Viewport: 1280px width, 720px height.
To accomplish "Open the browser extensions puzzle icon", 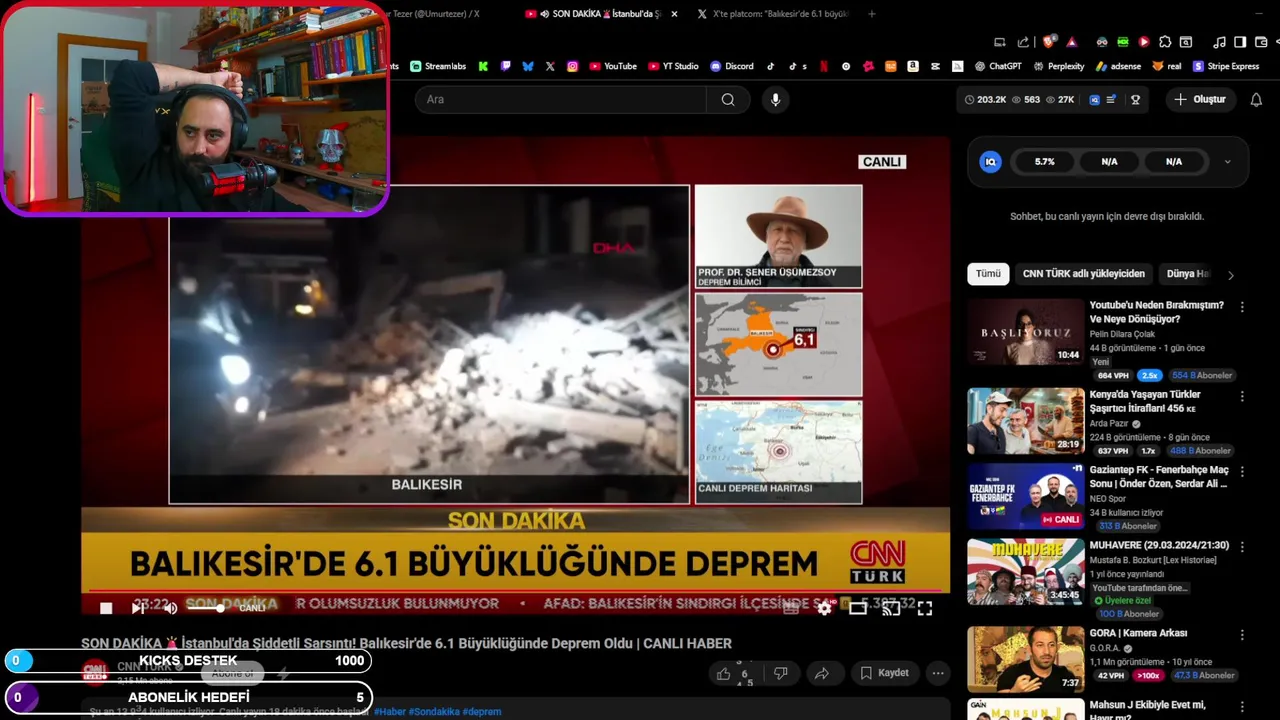I will click(x=1165, y=41).
